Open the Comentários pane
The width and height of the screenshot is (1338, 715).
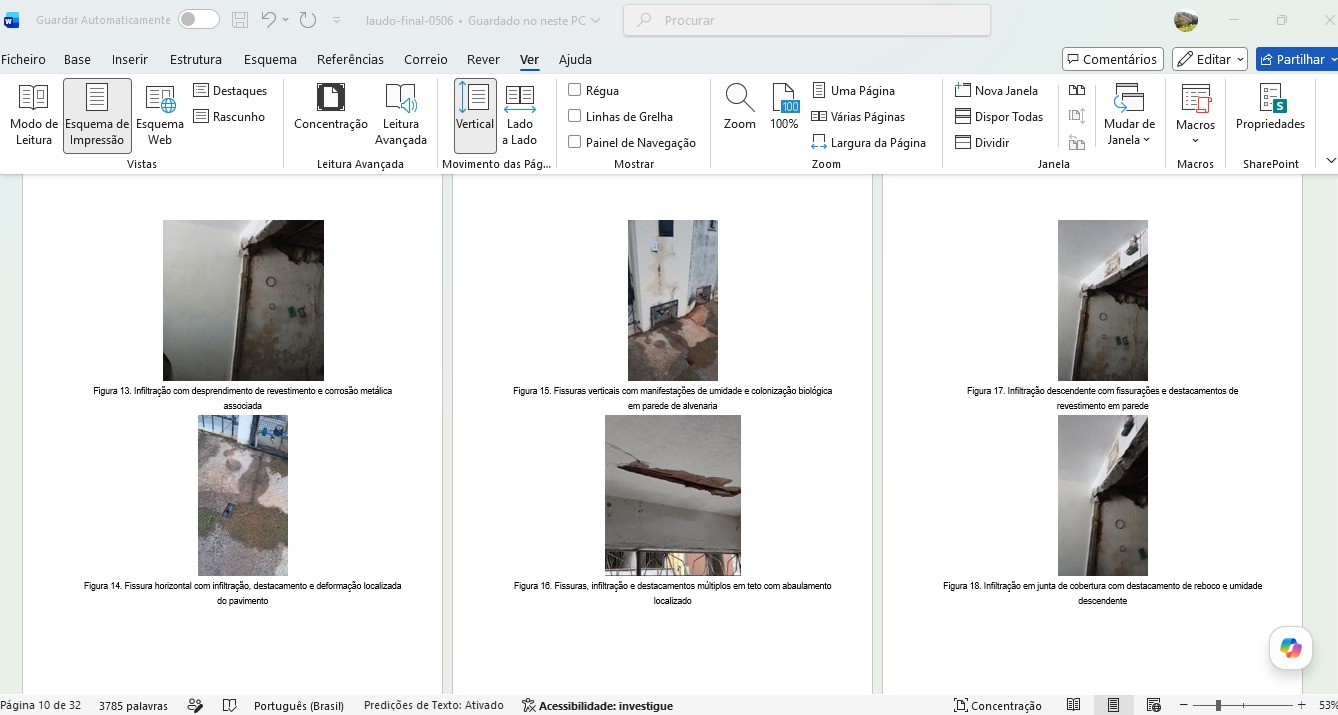pos(1112,60)
